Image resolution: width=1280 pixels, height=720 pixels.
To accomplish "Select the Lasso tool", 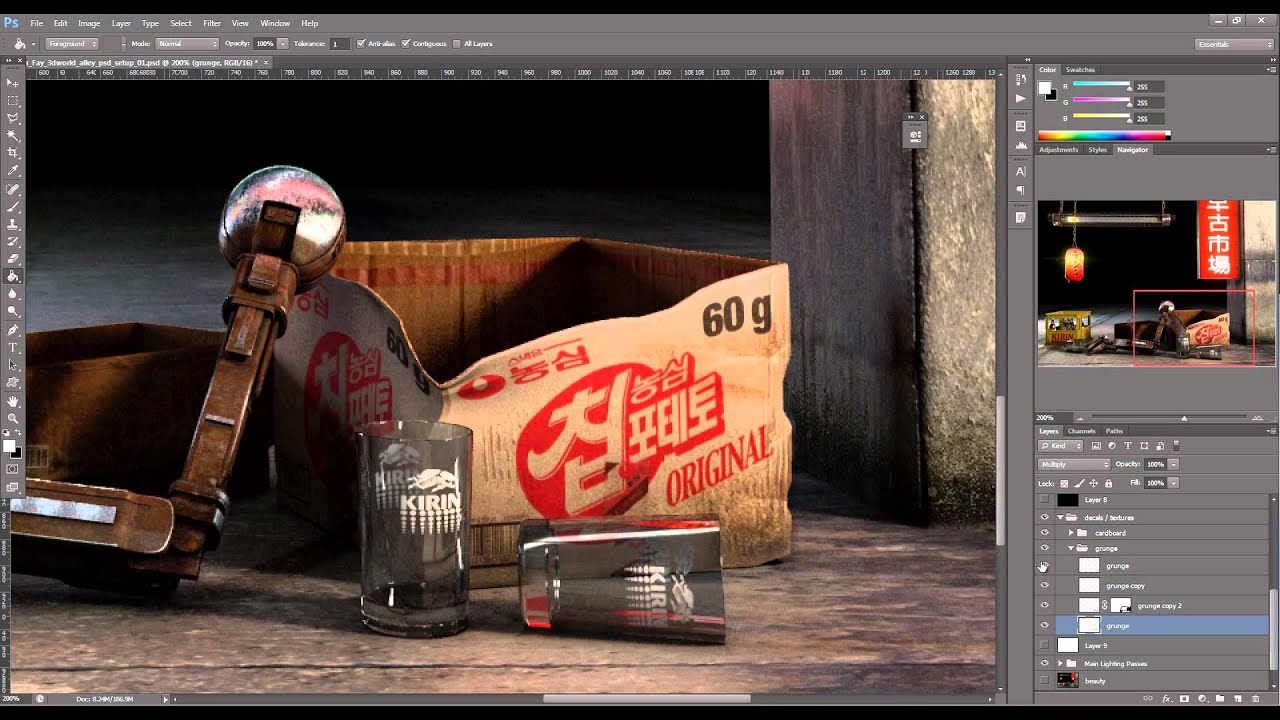I will coord(13,118).
